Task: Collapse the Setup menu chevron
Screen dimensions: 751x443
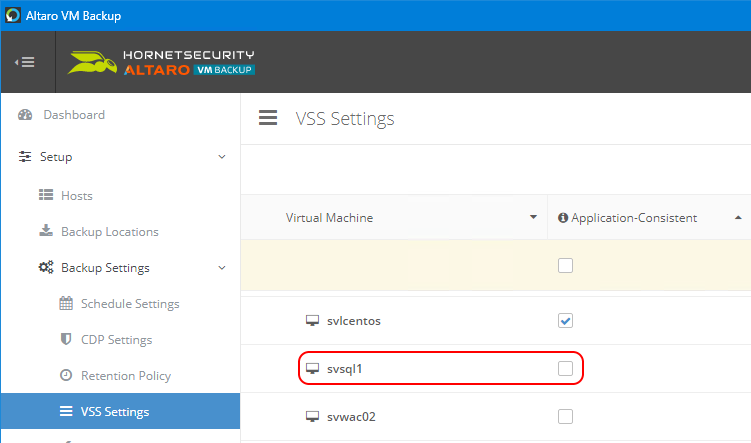Action: tap(222, 157)
